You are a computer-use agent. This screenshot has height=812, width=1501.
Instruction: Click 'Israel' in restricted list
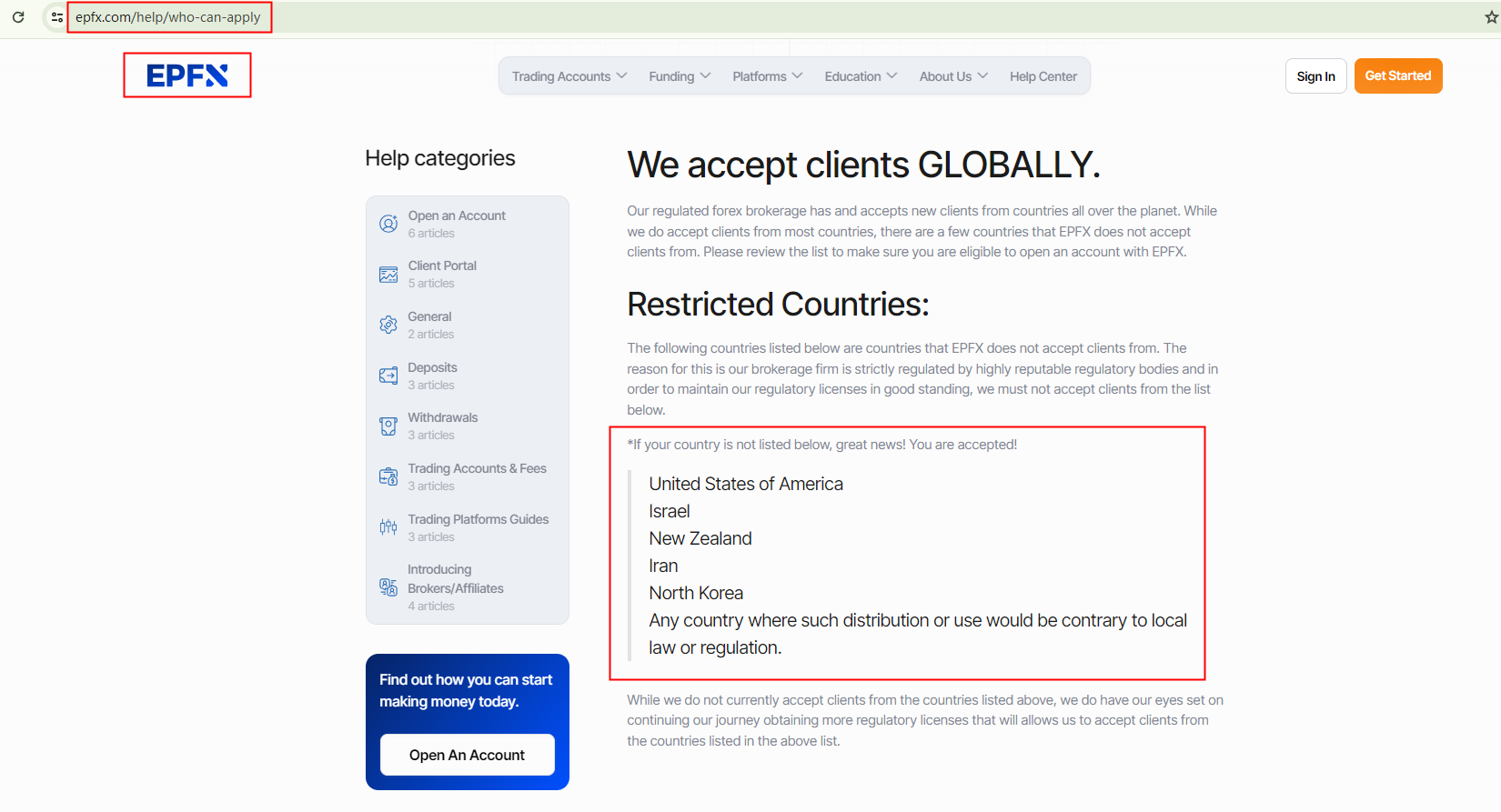(670, 511)
